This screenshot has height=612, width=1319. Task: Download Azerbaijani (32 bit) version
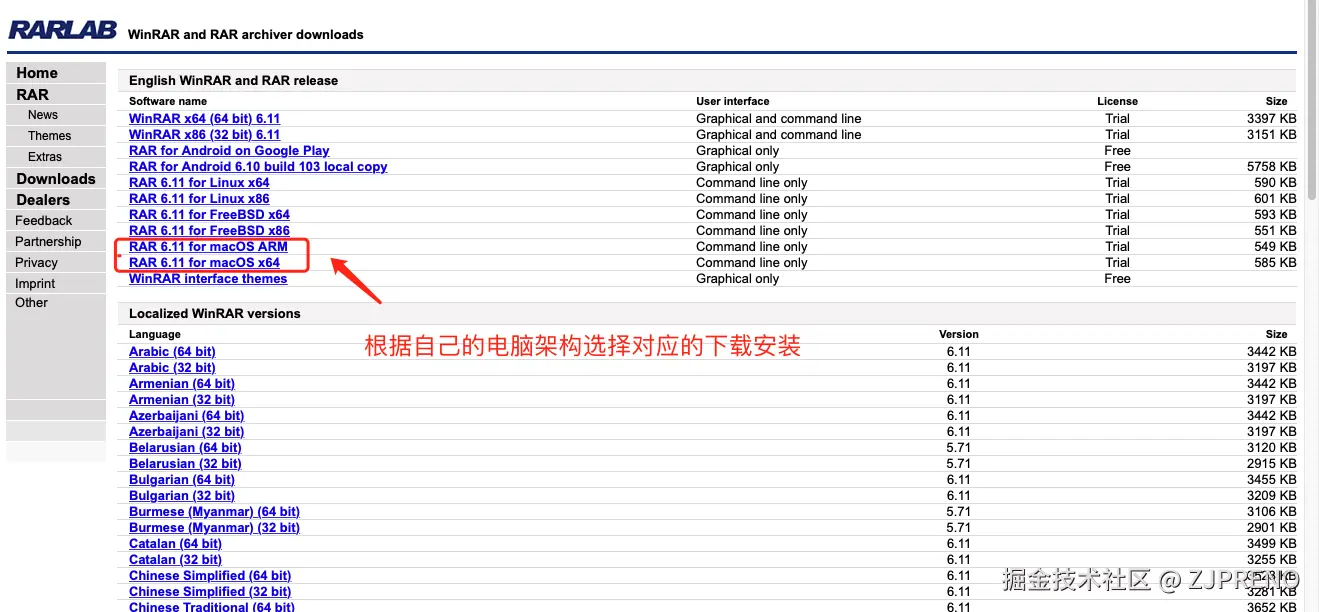[187, 432]
